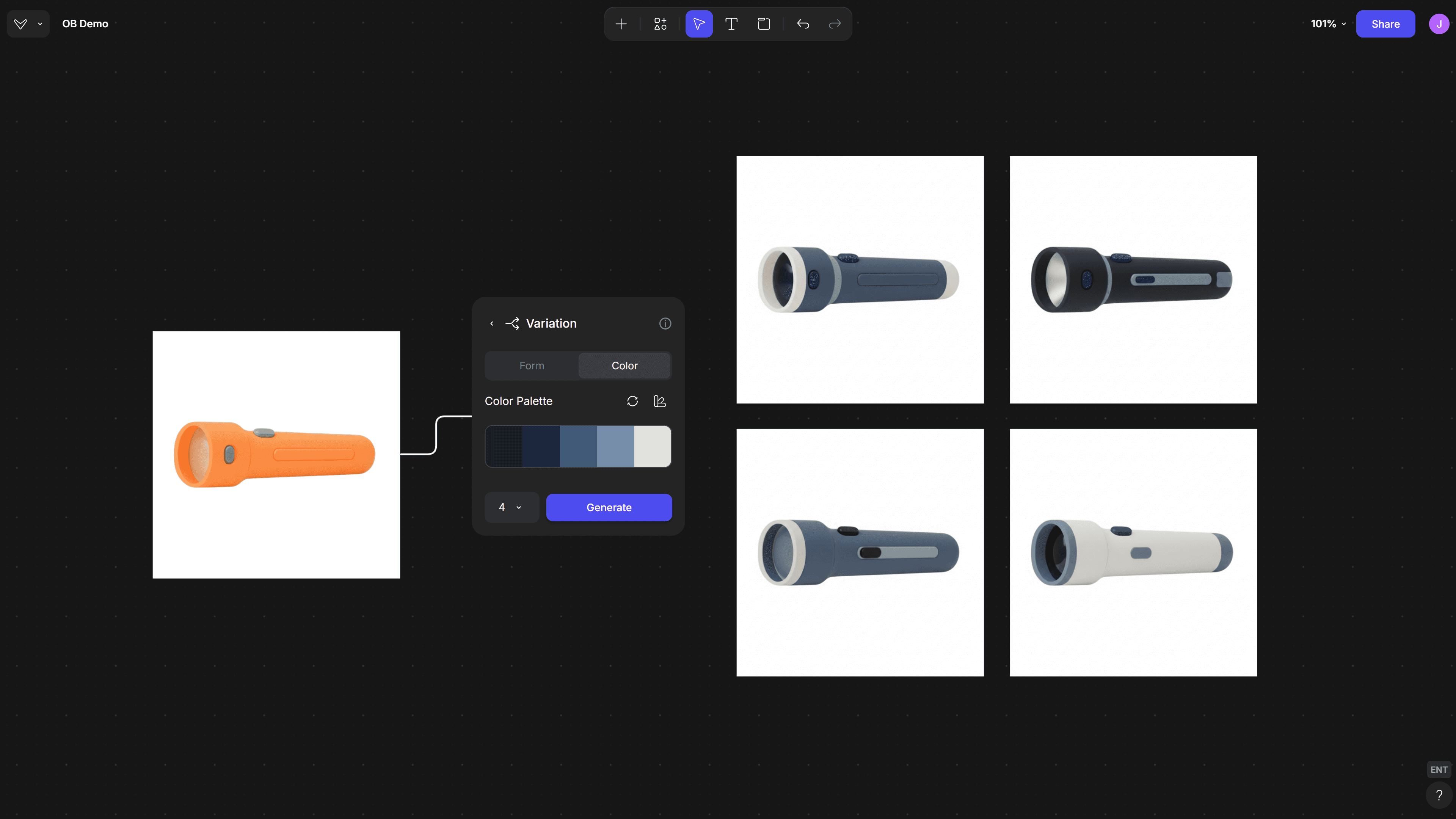Click the Share button
The width and height of the screenshot is (1456, 819).
pyautogui.click(x=1385, y=24)
